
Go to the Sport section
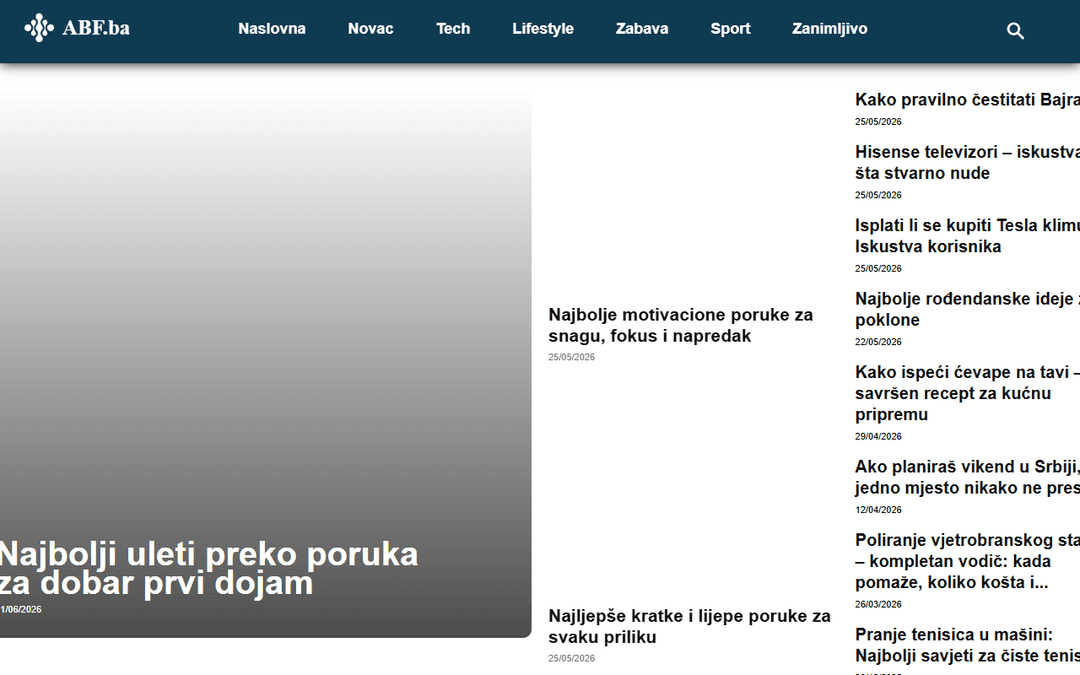tap(731, 29)
